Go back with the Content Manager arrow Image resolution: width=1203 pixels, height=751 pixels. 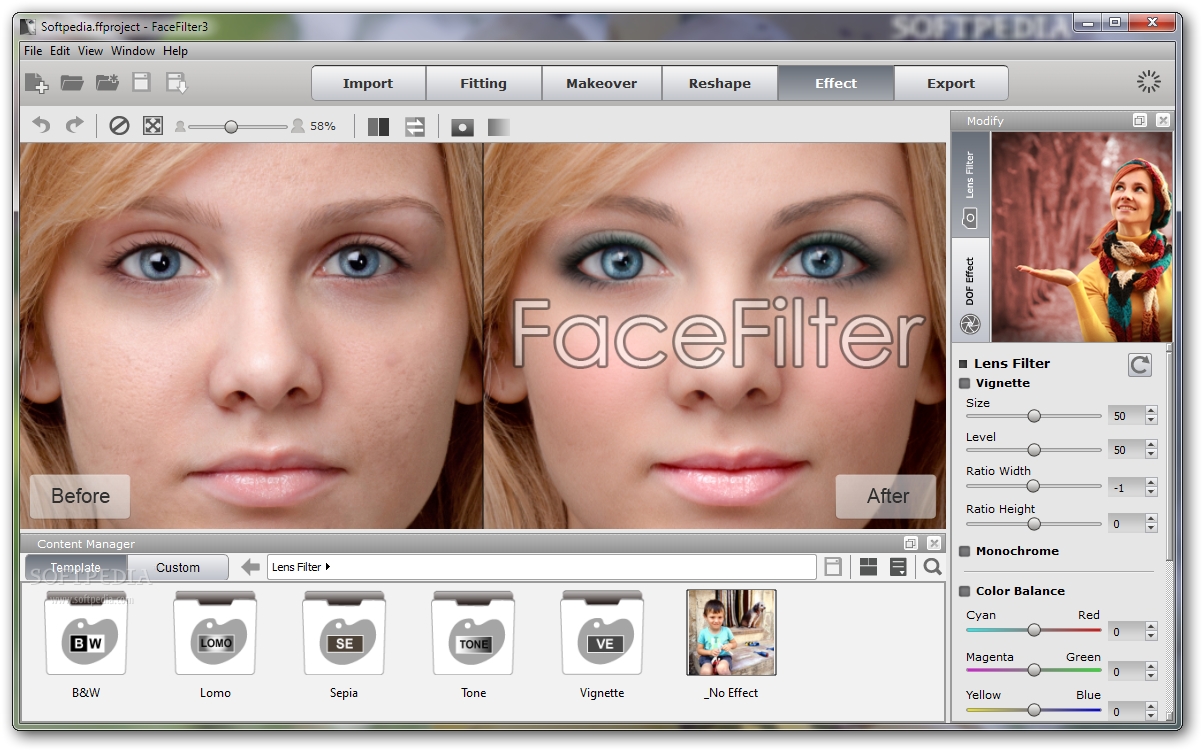pos(251,567)
